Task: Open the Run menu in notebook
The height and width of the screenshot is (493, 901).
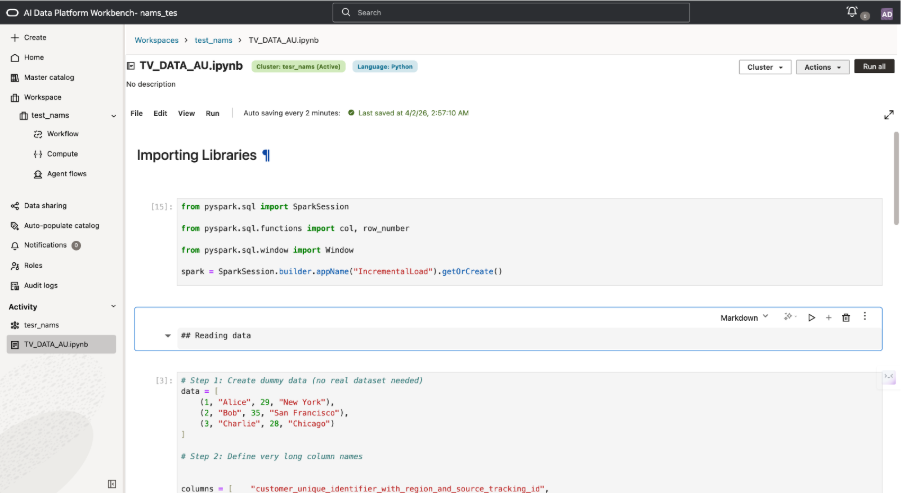Action: tap(212, 113)
